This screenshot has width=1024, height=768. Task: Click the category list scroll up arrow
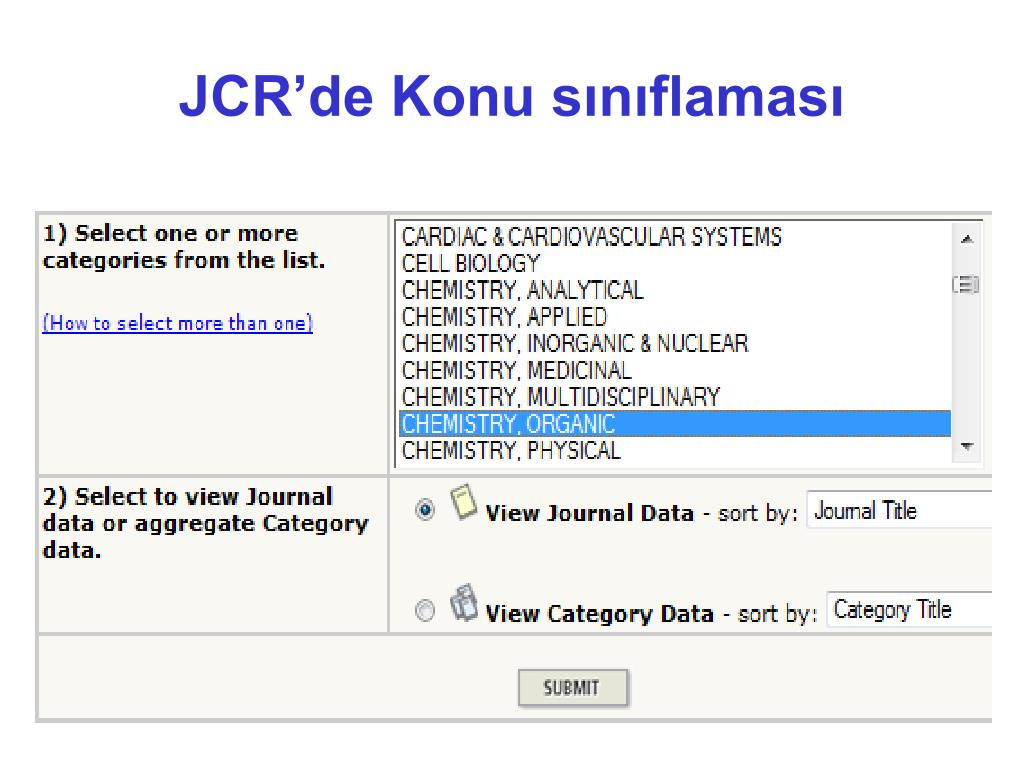(x=967, y=239)
